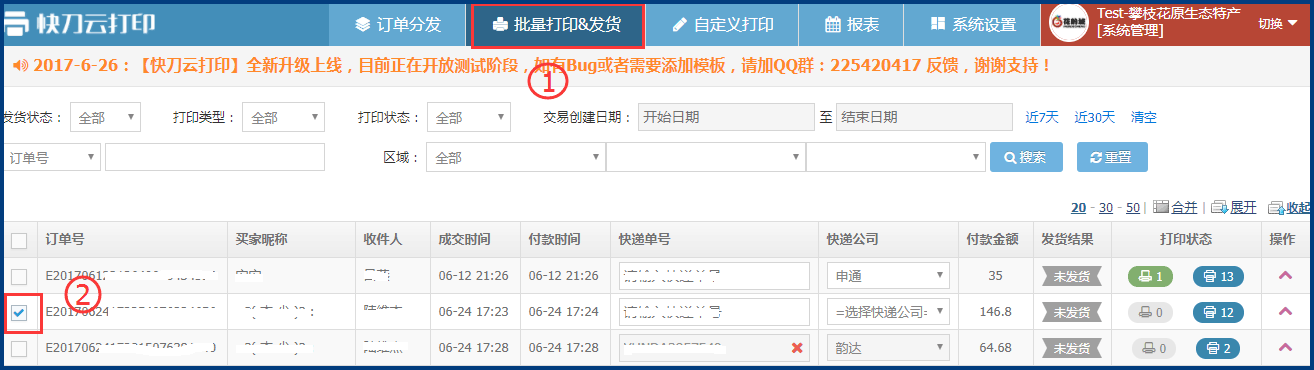Click the 展开 expand option
The height and width of the screenshot is (370, 1314).
point(1234,207)
